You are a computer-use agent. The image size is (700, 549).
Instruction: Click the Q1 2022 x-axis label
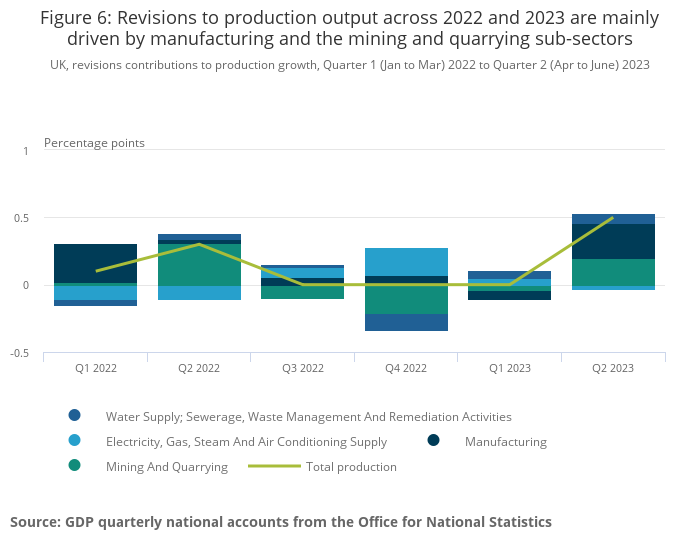(x=95, y=368)
